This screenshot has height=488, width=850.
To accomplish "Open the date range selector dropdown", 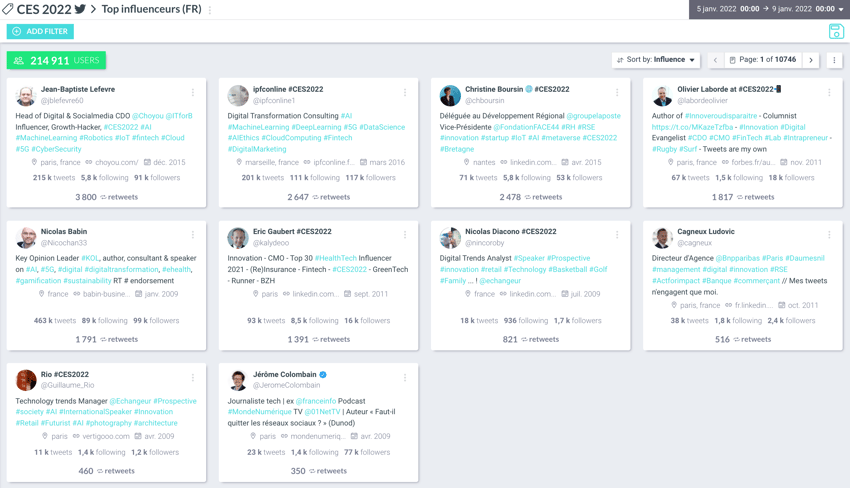I will (x=769, y=9).
